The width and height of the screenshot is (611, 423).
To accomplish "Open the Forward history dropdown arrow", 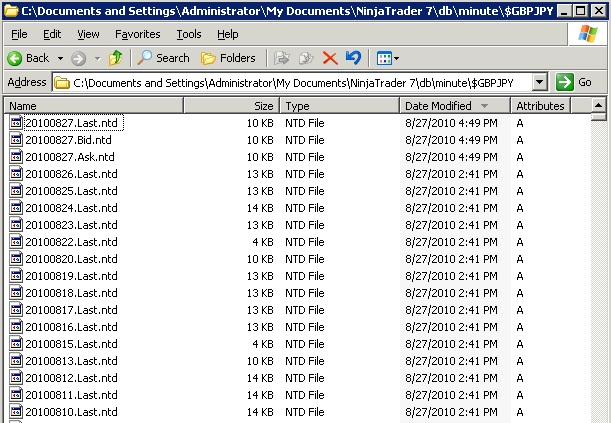I will point(97,59).
